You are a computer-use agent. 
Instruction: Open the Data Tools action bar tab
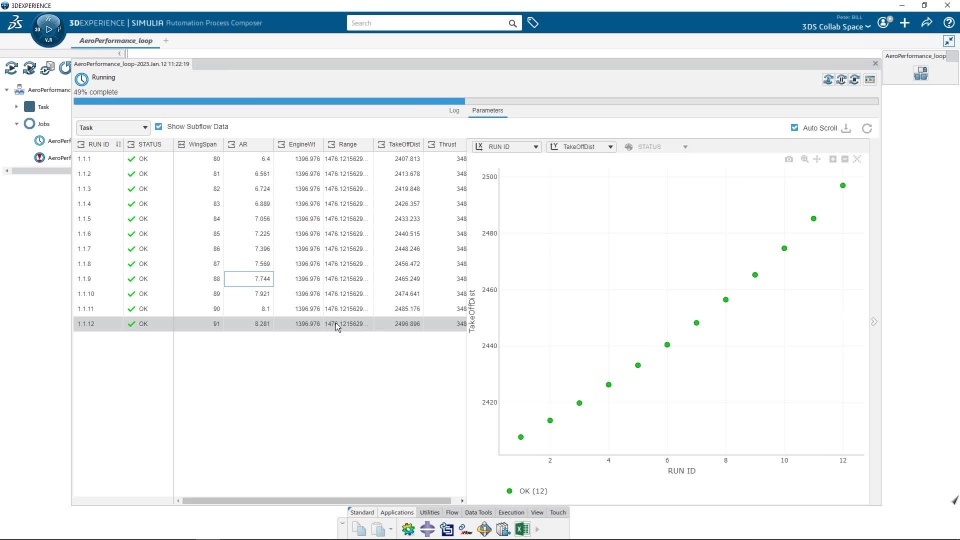478,512
